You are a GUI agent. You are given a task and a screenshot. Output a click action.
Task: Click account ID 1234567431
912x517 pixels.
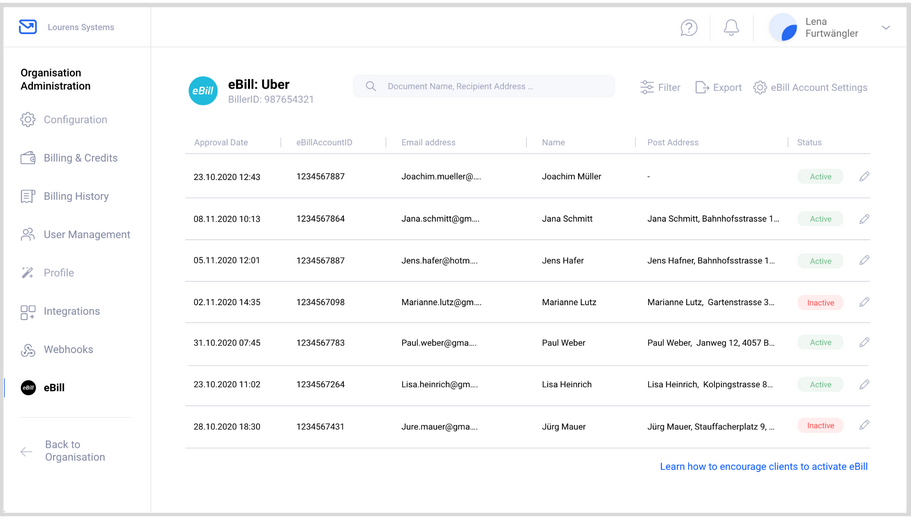click(320, 426)
